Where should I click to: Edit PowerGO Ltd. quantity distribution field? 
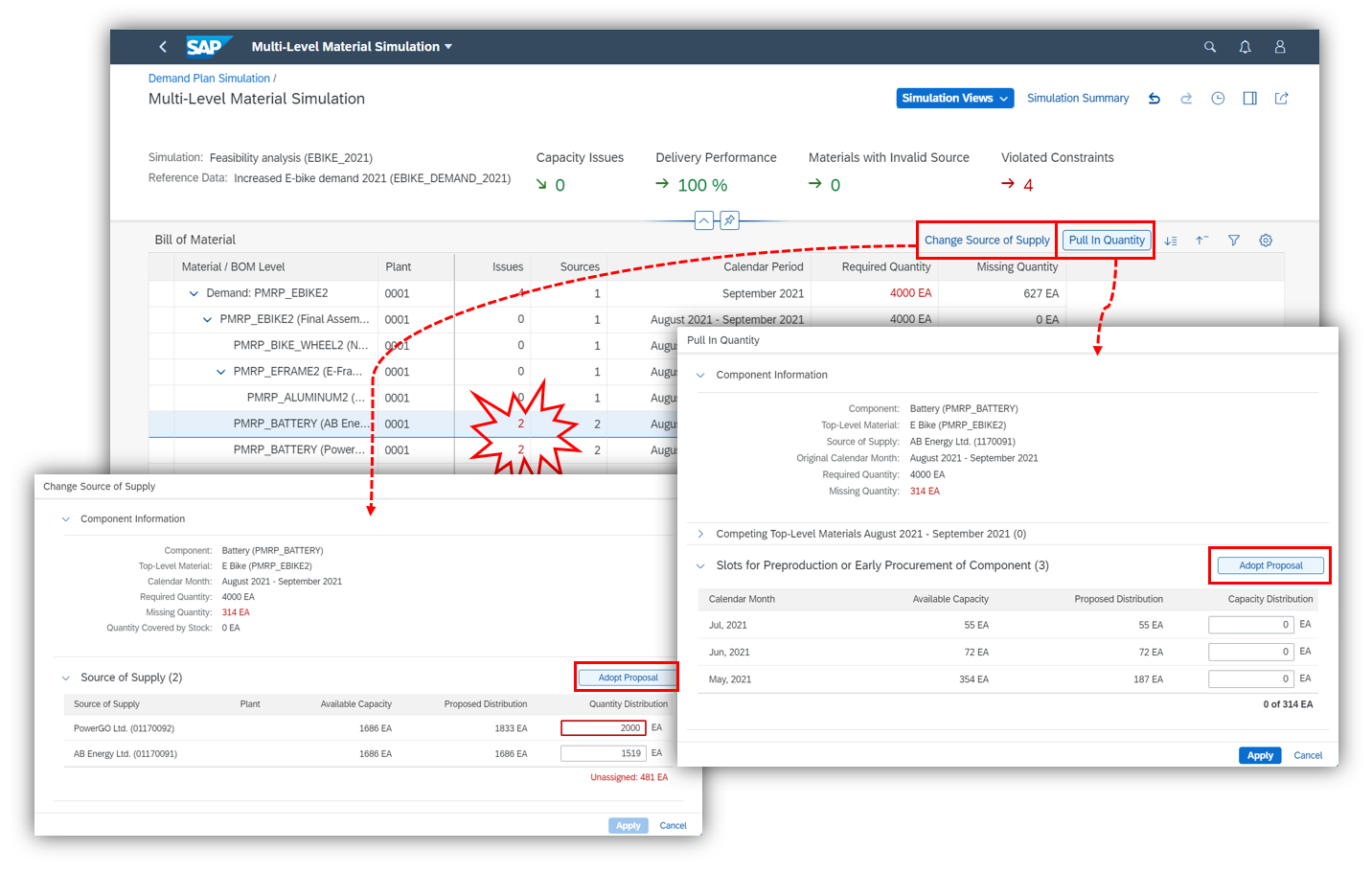tap(604, 728)
